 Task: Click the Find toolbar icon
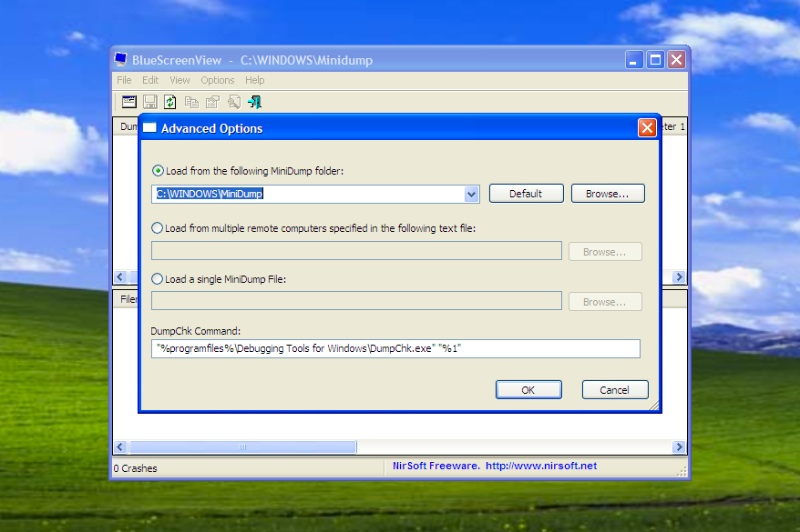234,101
